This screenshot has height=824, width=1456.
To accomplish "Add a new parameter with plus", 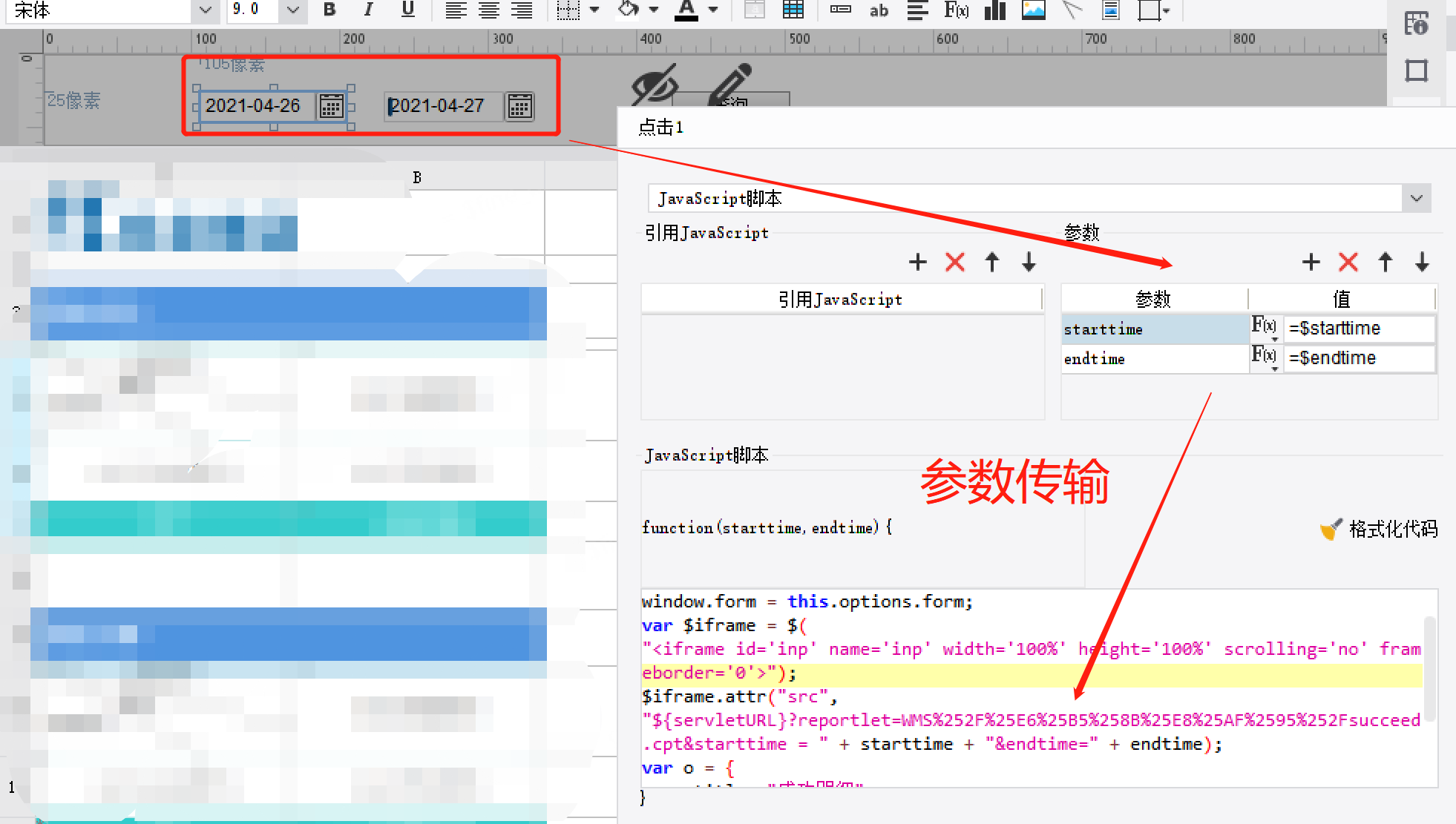I will click(x=1311, y=262).
